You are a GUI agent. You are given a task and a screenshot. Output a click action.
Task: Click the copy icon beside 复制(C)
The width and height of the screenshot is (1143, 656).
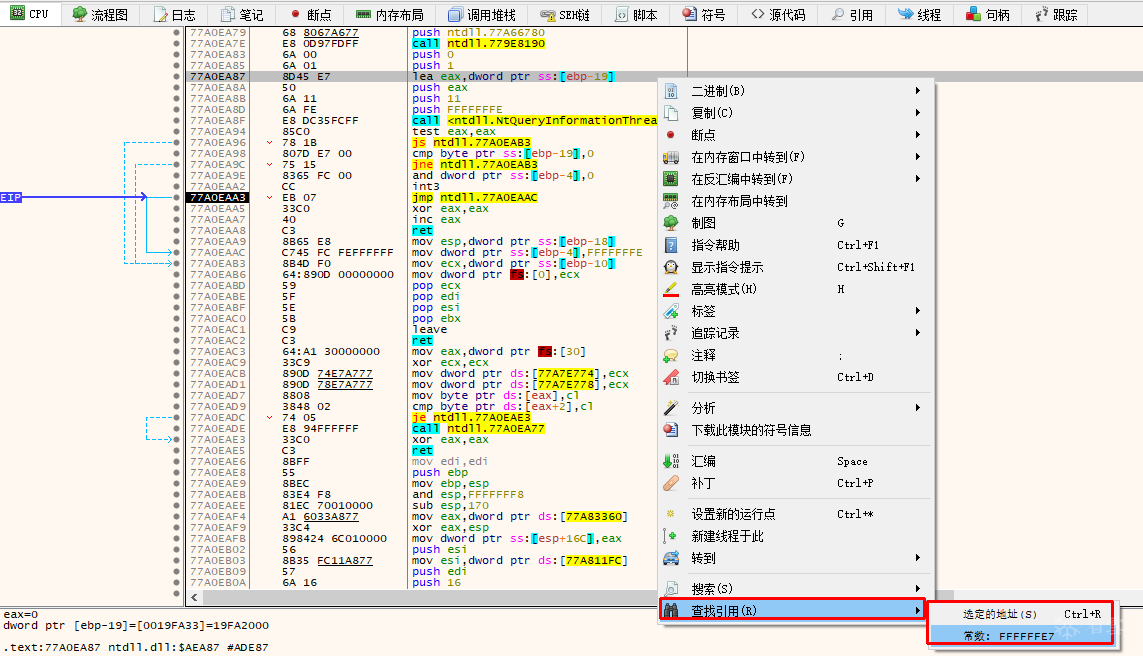click(671, 113)
